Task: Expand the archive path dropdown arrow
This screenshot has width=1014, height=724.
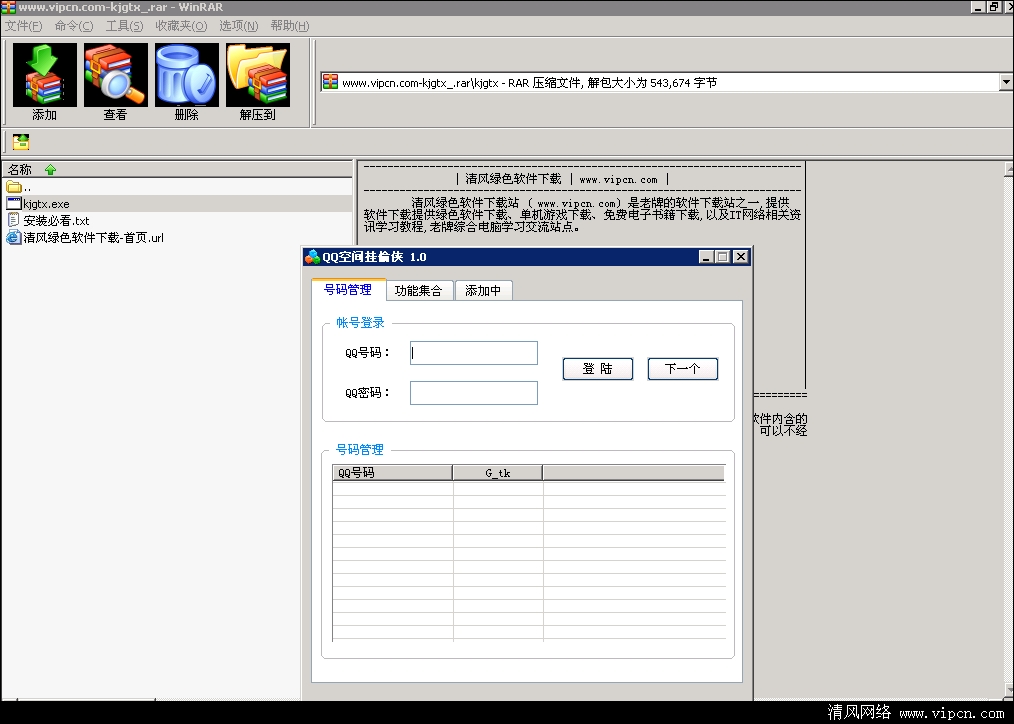Action: coord(1006,82)
